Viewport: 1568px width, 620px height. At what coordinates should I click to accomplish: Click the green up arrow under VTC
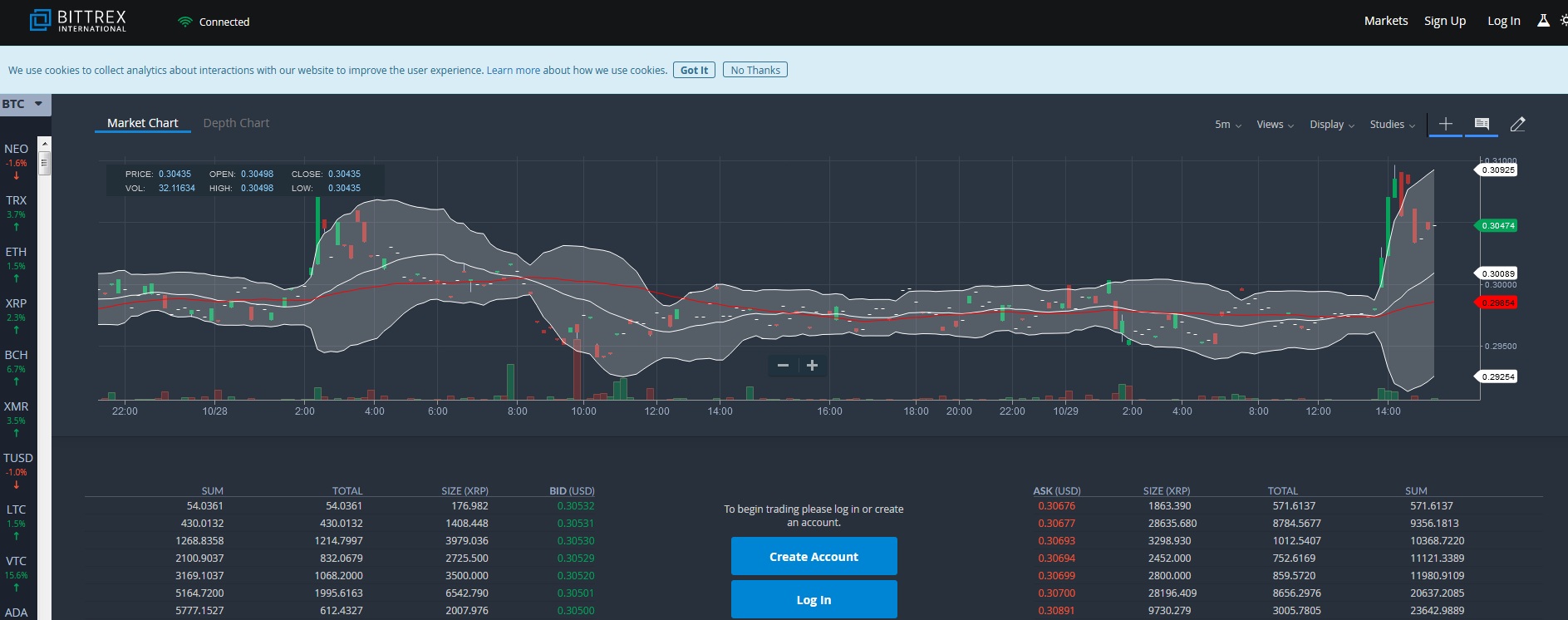click(16, 588)
